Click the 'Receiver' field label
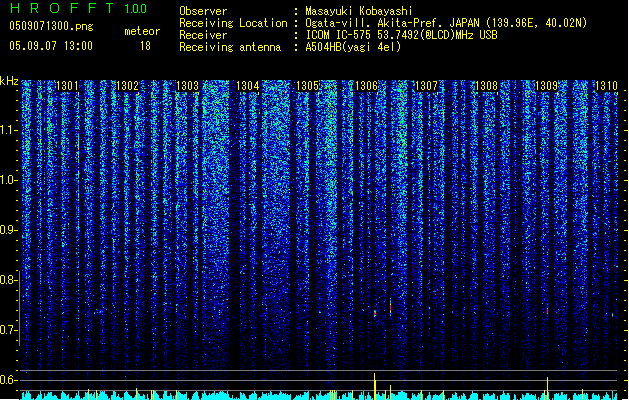Image resolution: width=629 pixels, height=400 pixels. (203, 35)
